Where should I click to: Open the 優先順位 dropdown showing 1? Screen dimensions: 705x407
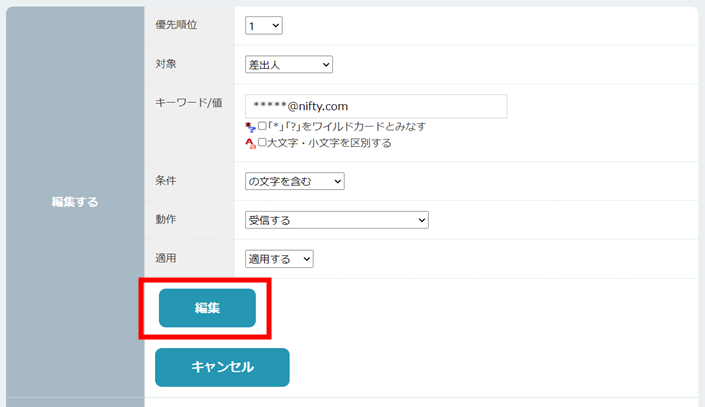tap(264, 26)
